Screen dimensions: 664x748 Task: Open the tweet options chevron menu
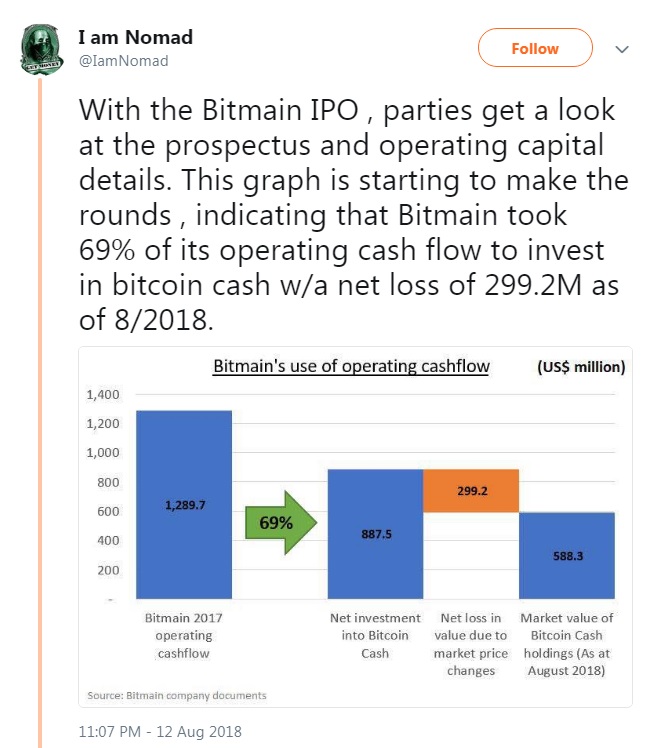(622, 48)
